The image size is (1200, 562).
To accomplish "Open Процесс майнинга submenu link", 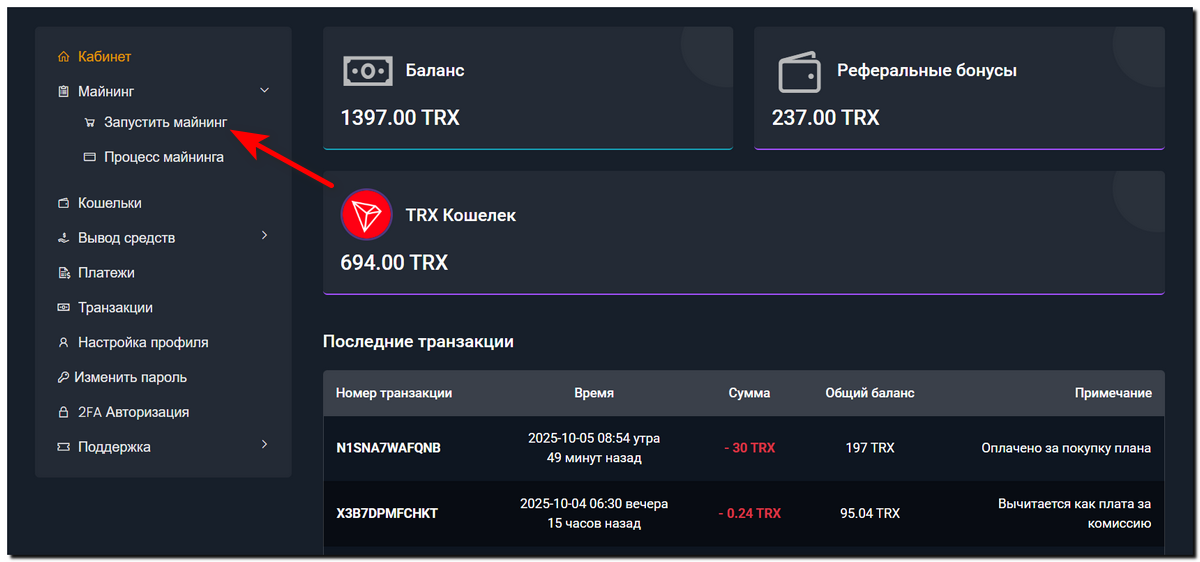I will click(x=164, y=157).
